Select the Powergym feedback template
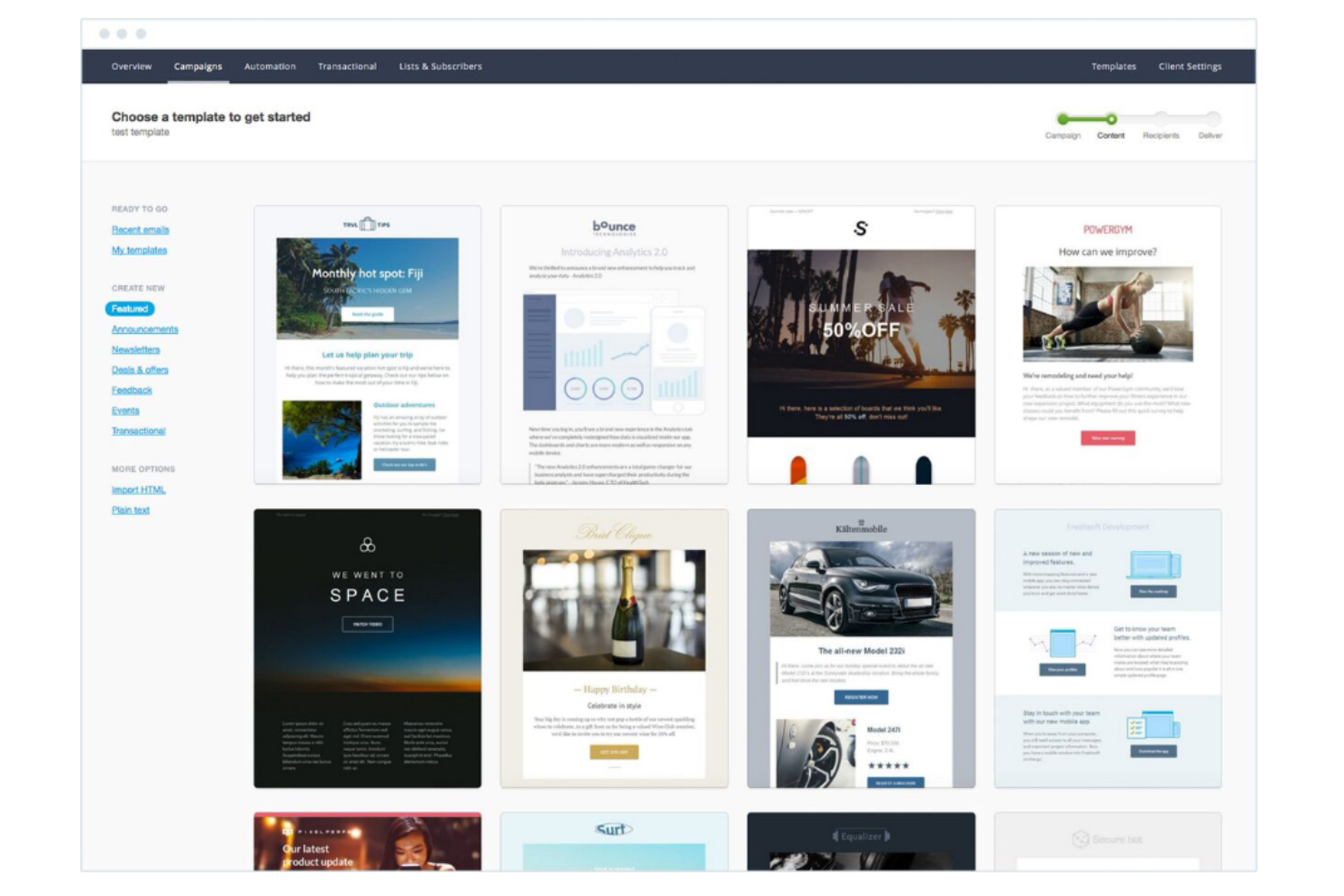Viewport: 1344px width, 896px height. point(1108,345)
